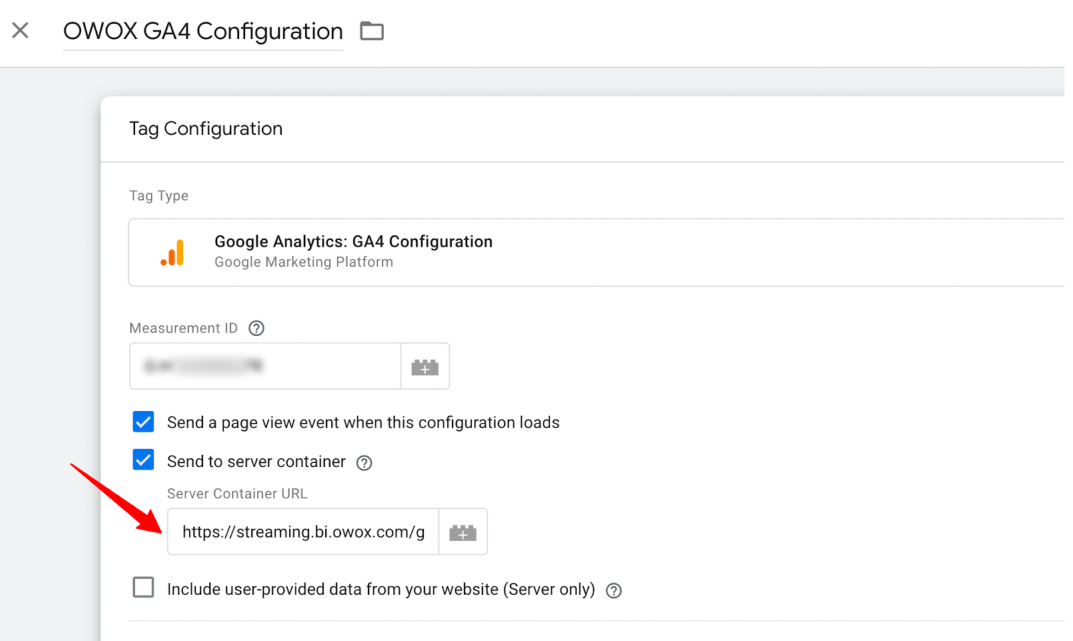Image resolution: width=1073 pixels, height=641 pixels.
Task: Select the GA4 Configuration tag type box
Action: point(597,252)
